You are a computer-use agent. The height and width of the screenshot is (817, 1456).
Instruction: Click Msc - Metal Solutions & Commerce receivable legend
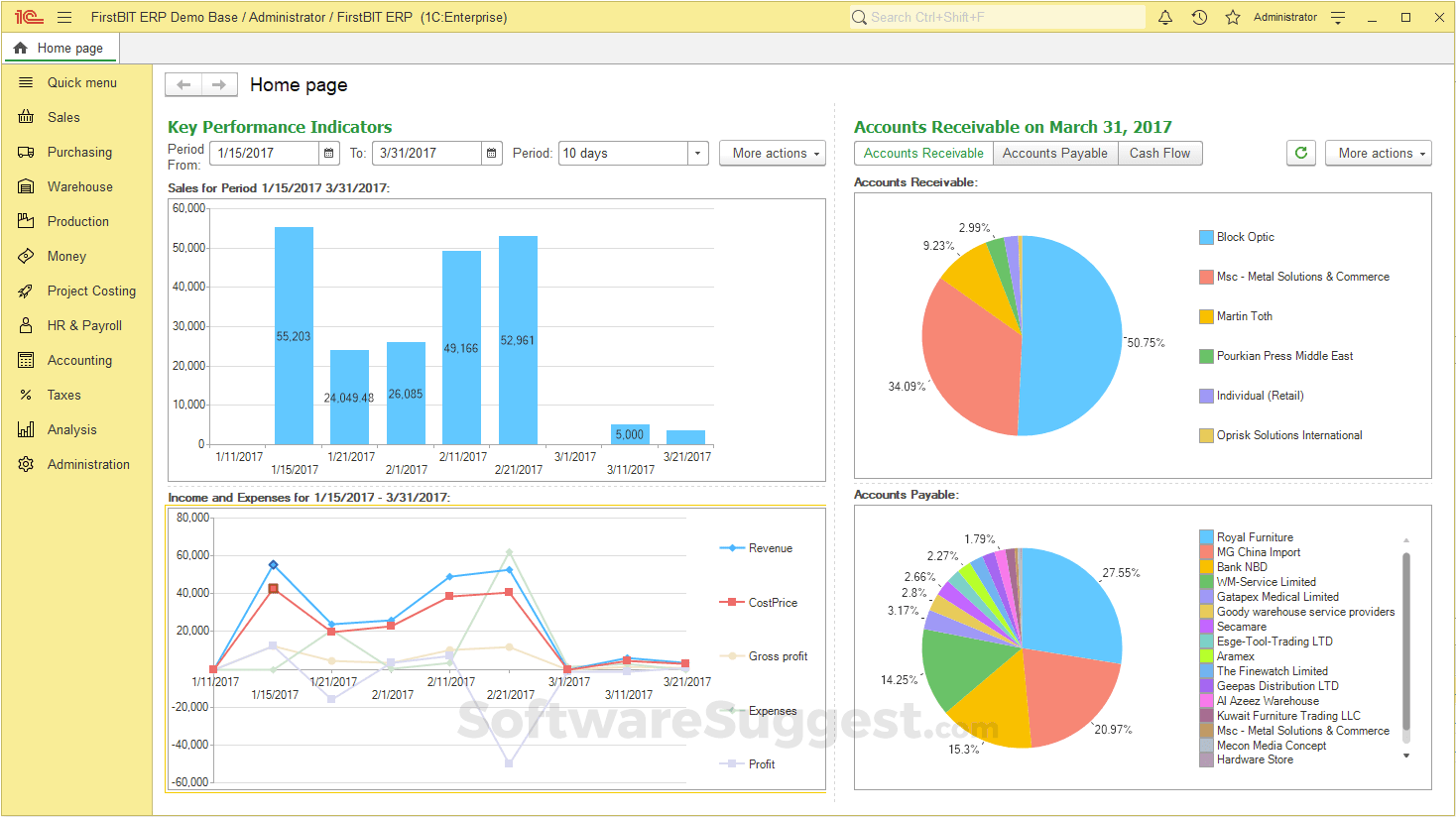click(1294, 277)
